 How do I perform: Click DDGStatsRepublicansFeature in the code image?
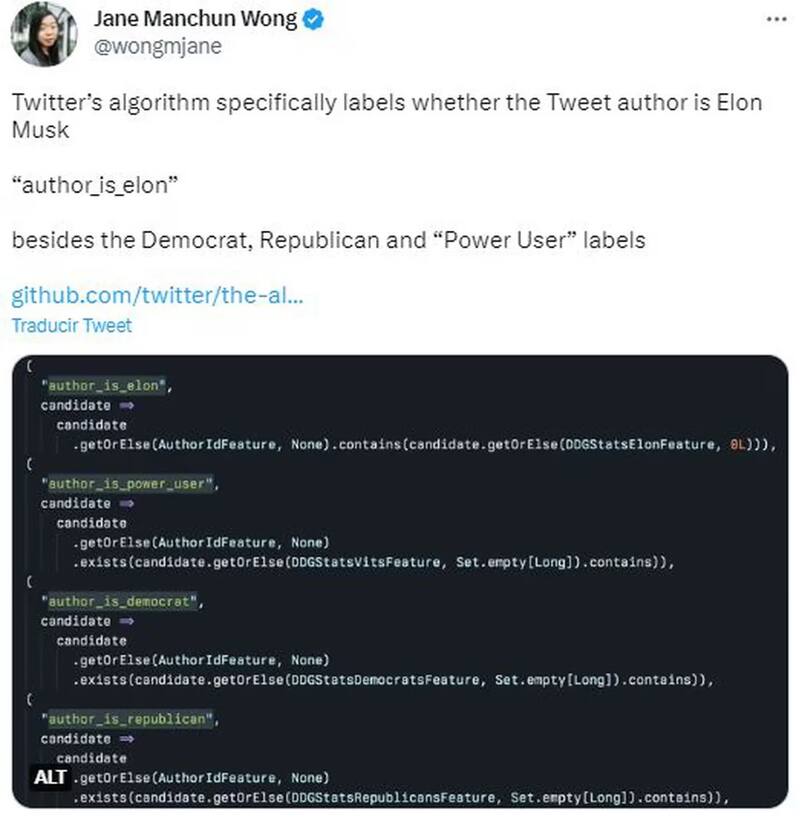pos(391,797)
